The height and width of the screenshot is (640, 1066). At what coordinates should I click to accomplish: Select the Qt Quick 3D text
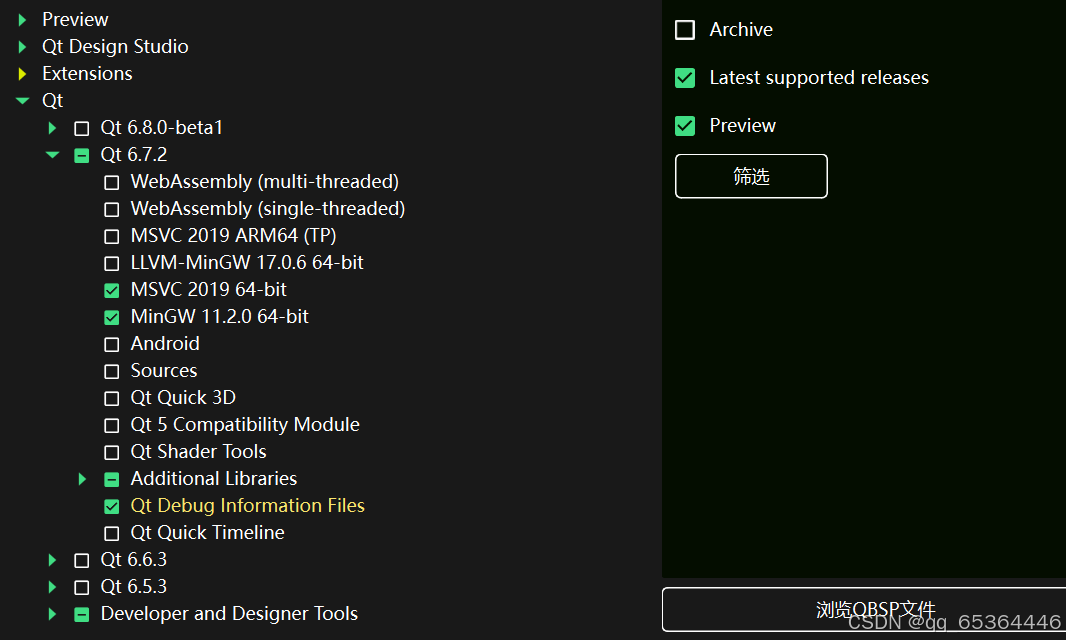[x=183, y=397]
